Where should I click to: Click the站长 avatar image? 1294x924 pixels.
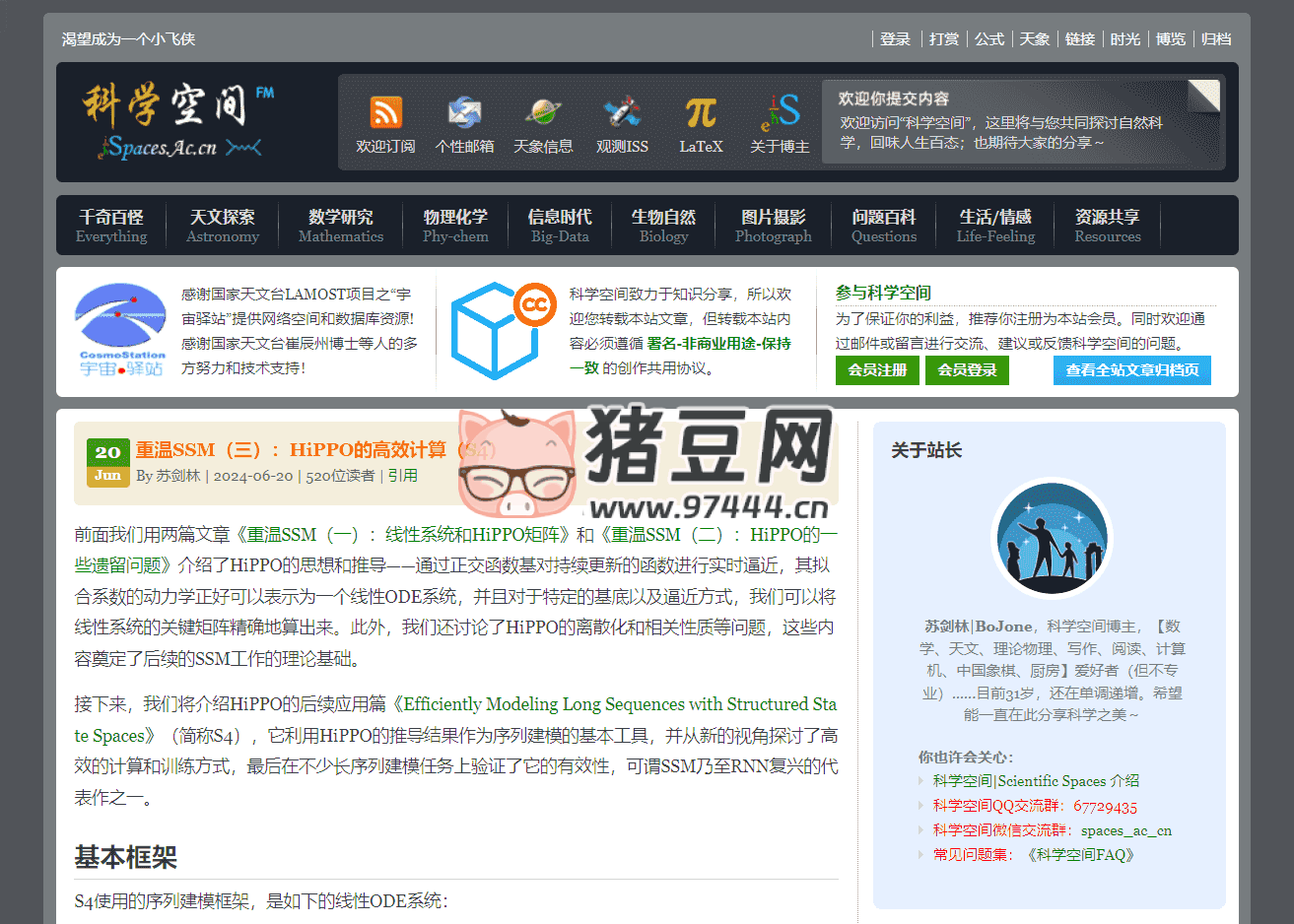click(1053, 539)
